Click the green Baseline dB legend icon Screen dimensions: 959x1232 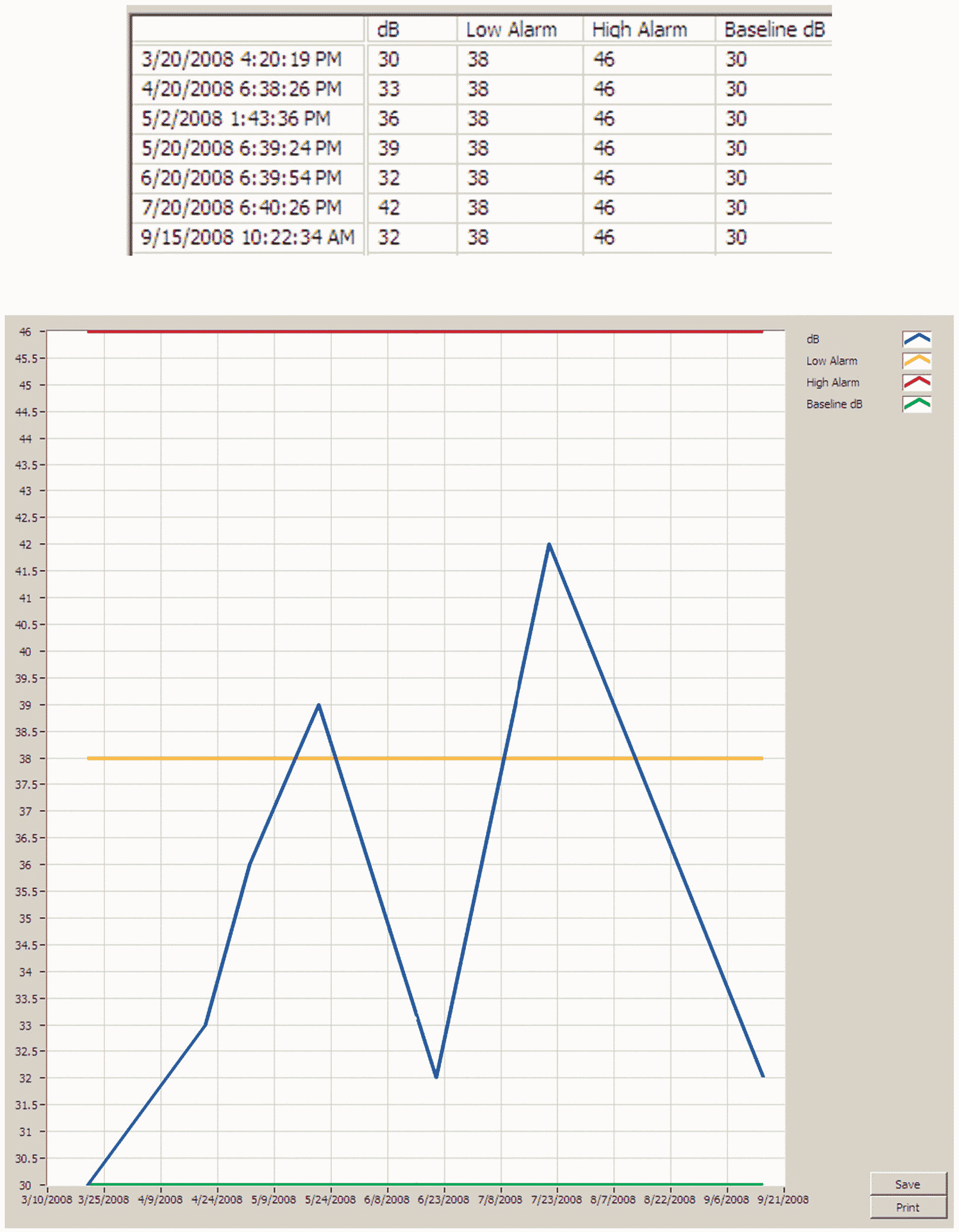[916, 404]
